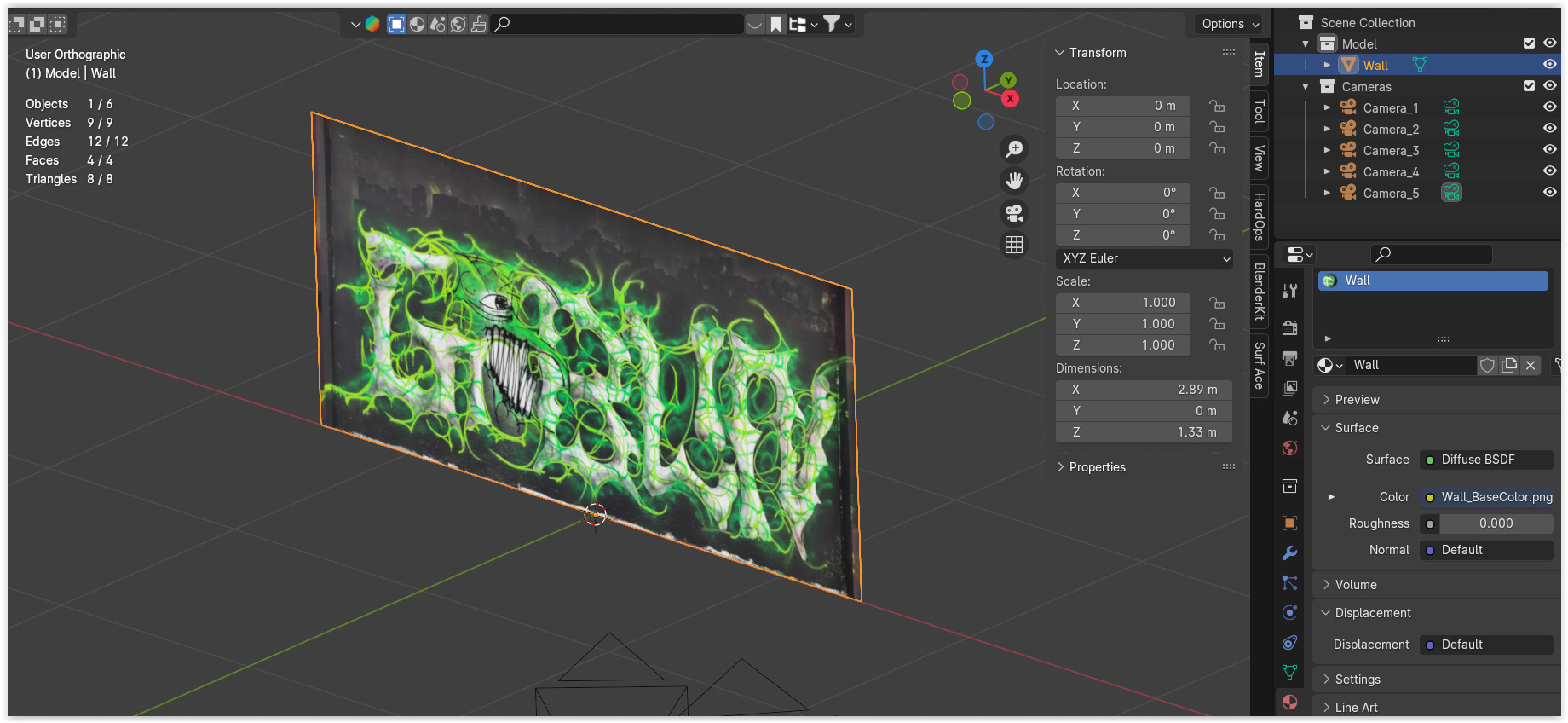
Task: Click the red X axis on gizmo
Action: click(x=1010, y=99)
